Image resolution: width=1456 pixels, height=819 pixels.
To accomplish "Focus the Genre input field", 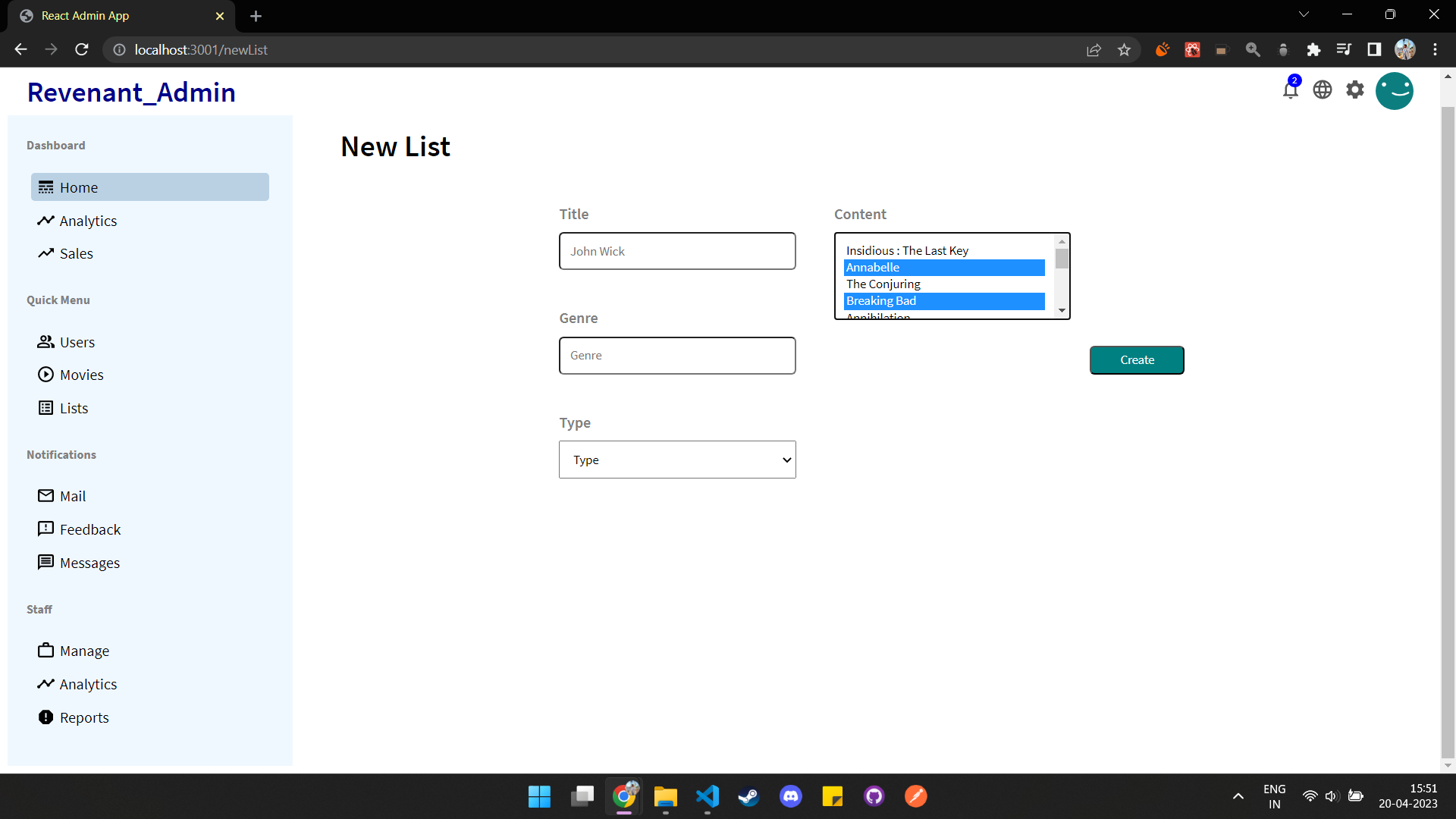I will [x=677, y=356].
